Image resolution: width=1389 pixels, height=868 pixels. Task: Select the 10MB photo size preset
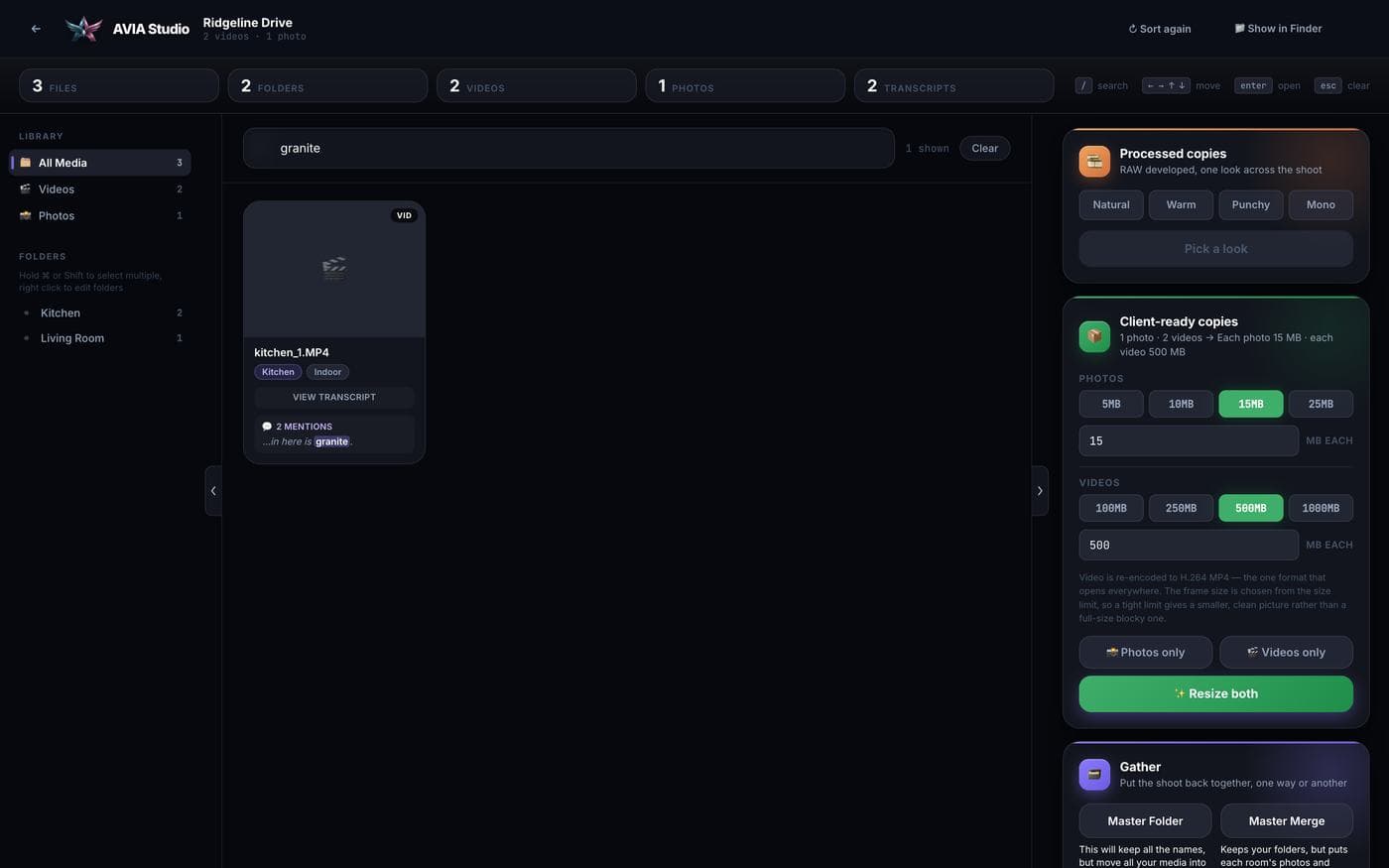(x=1181, y=404)
